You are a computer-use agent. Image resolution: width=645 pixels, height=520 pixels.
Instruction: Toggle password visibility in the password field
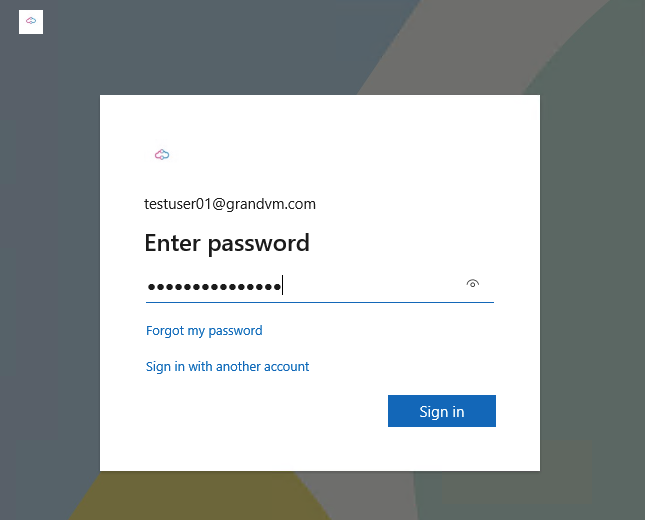coord(473,285)
